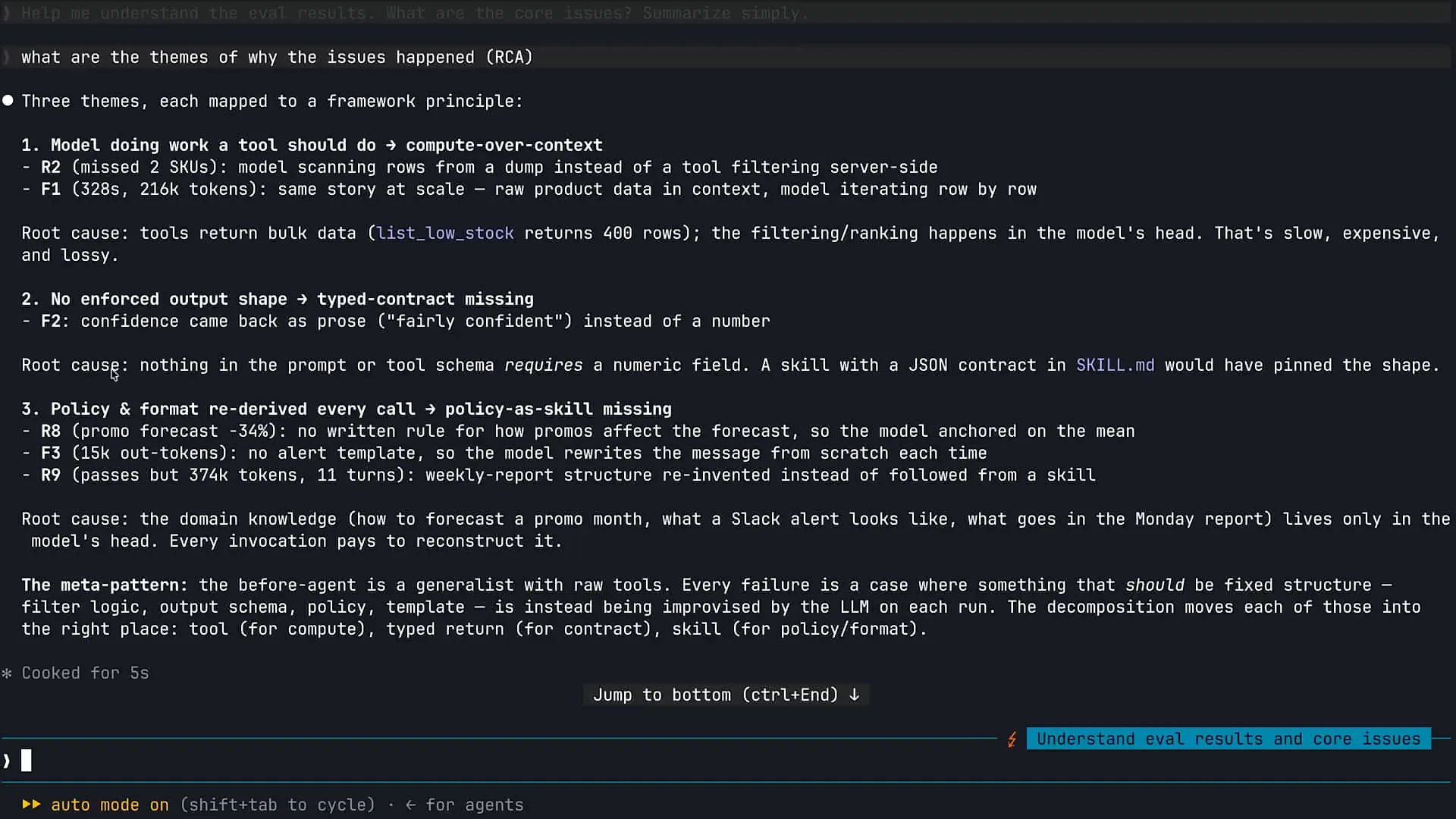1456x819 pixels.
Task: Click the lightning bolt icon beside the session title
Action: (x=1012, y=739)
